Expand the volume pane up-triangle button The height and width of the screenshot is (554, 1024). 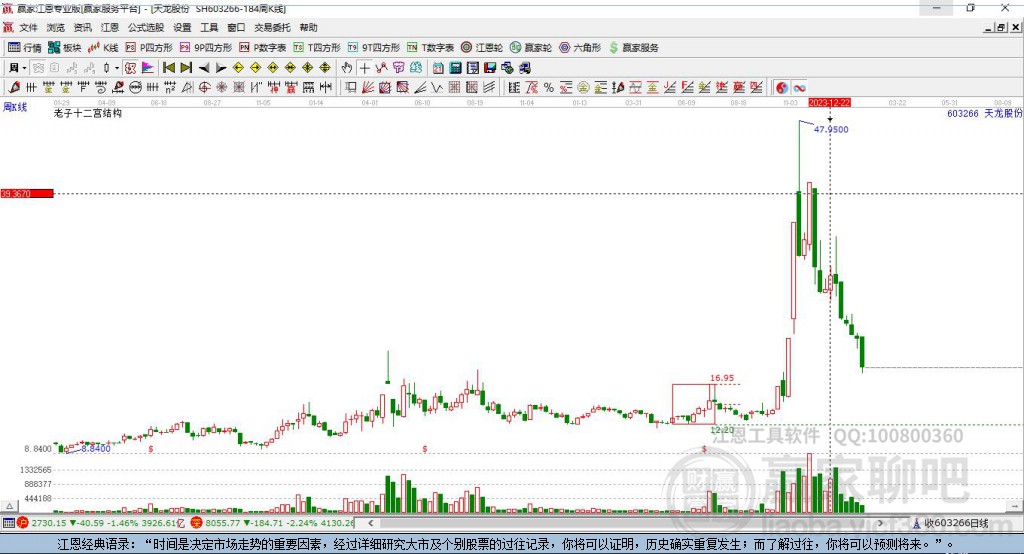coord(10,506)
